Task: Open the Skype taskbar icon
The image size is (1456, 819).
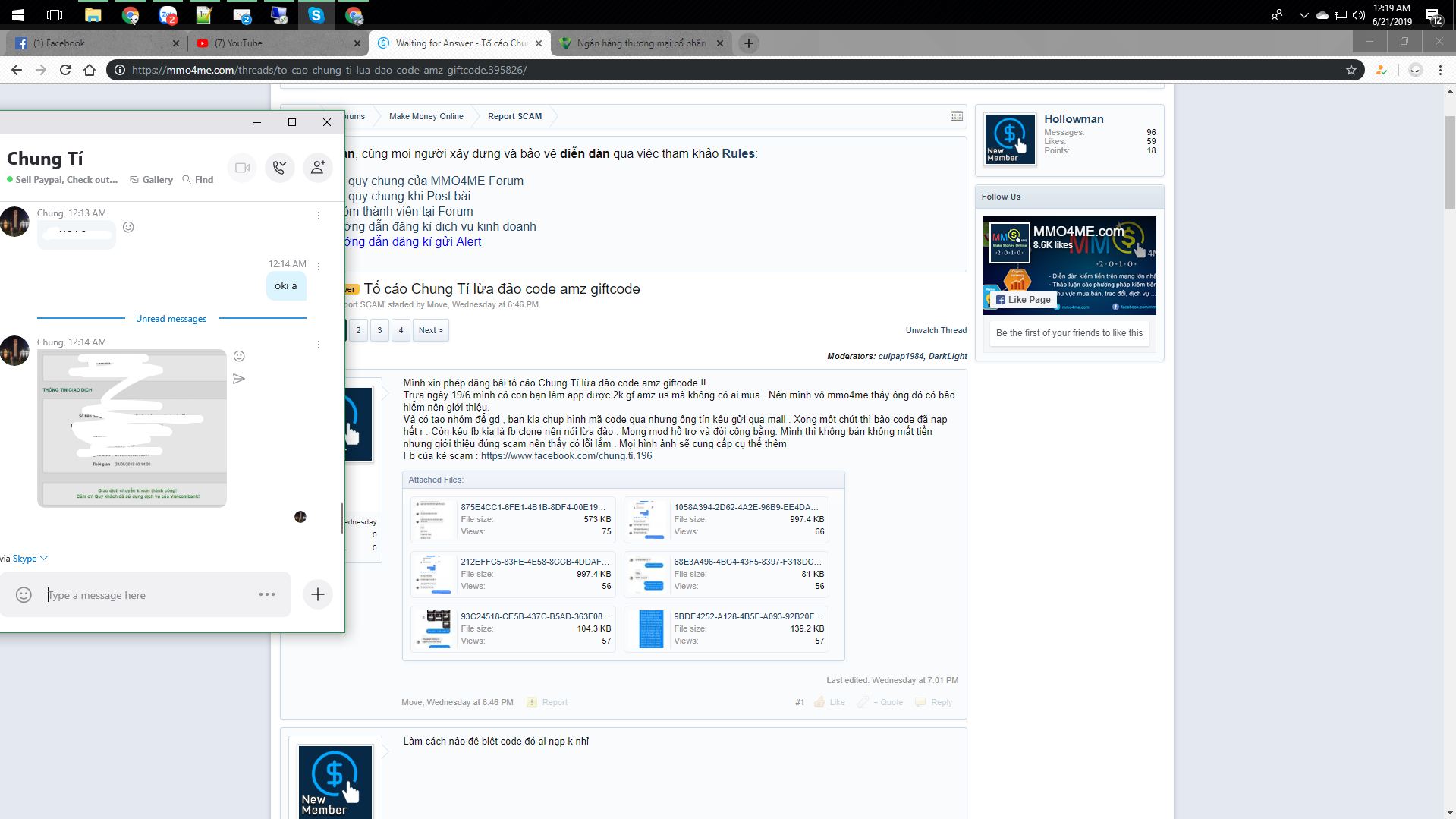Action: tap(316, 14)
